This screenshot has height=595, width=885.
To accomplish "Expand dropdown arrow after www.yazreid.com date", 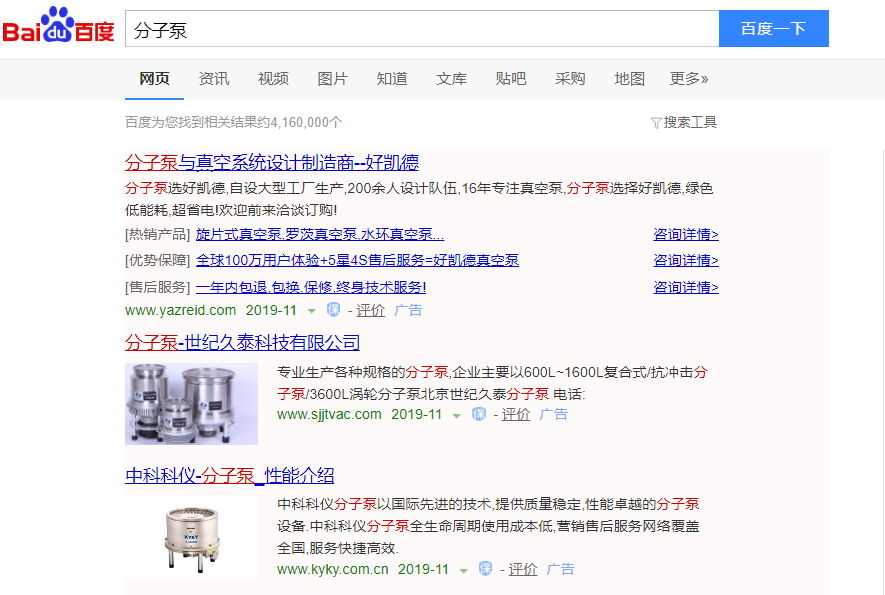I will (312, 311).
